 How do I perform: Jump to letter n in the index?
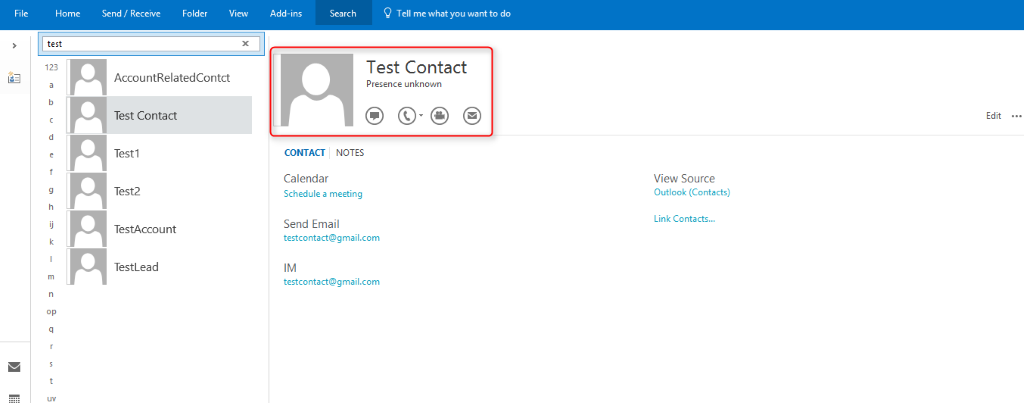click(52, 294)
